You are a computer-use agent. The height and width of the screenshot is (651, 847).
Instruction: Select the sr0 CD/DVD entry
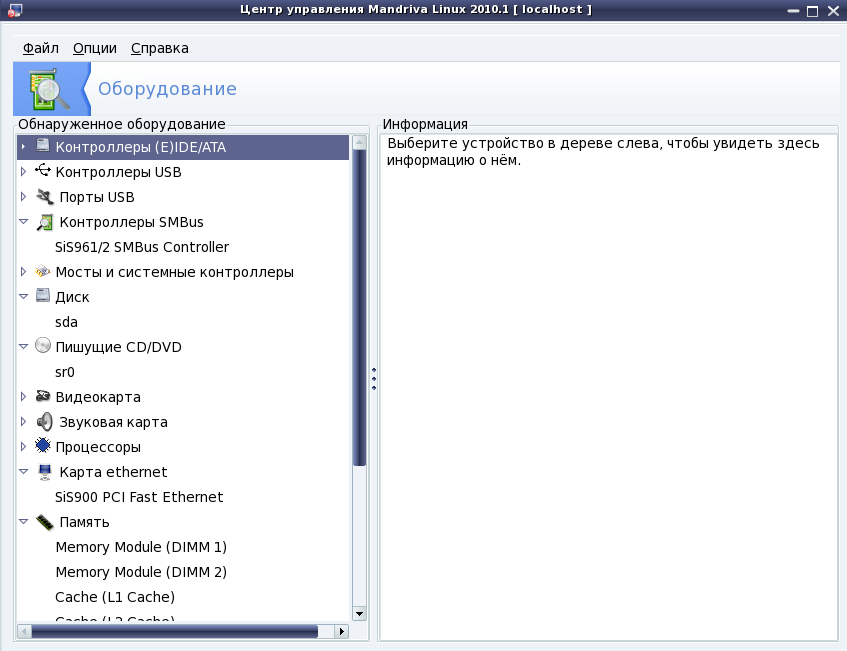[x=65, y=372]
